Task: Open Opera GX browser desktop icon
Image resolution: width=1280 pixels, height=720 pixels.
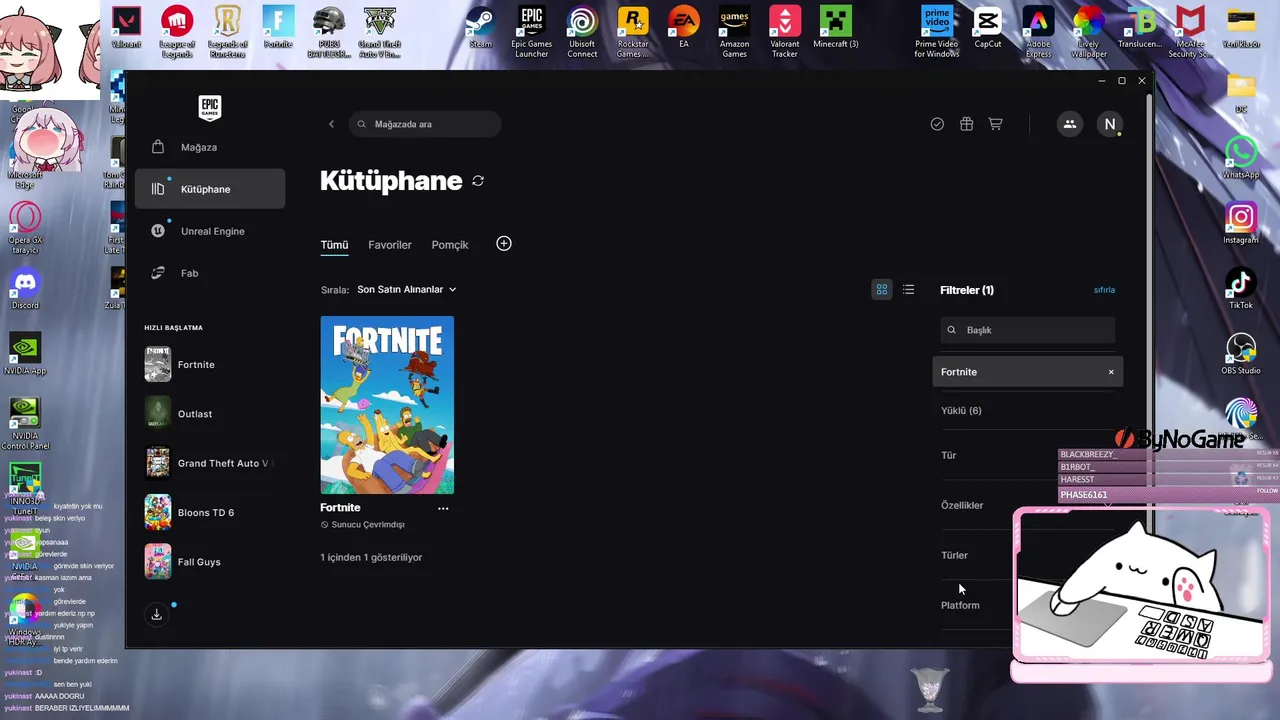Action: tap(25, 227)
